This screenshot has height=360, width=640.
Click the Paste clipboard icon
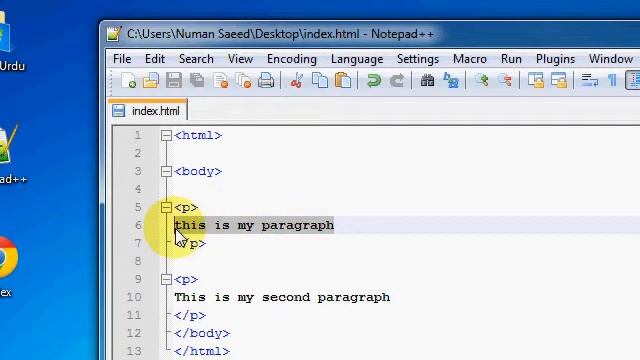(343, 80)
